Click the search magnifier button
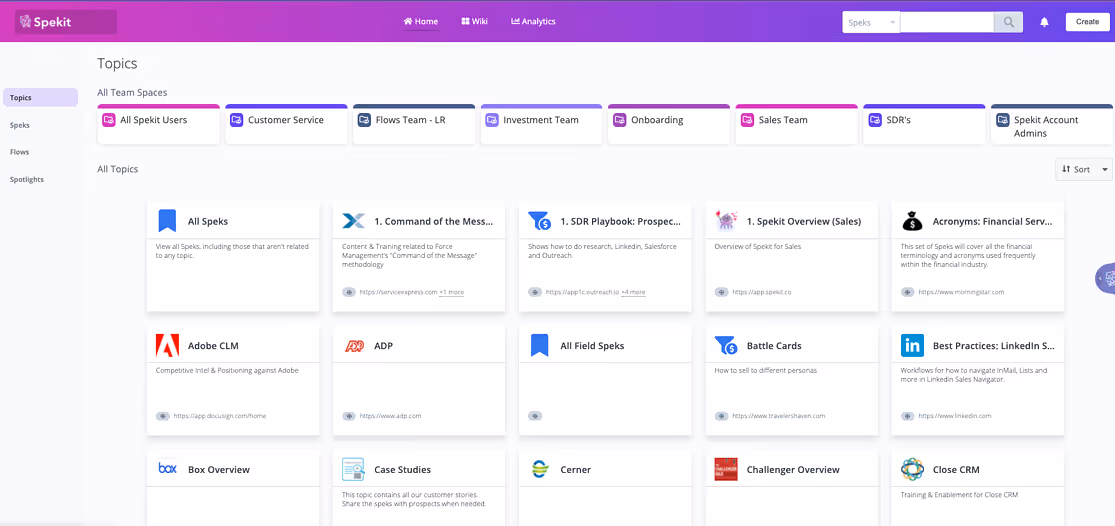This screenshot has height=526, width=1115. [x=1008, y=22]
